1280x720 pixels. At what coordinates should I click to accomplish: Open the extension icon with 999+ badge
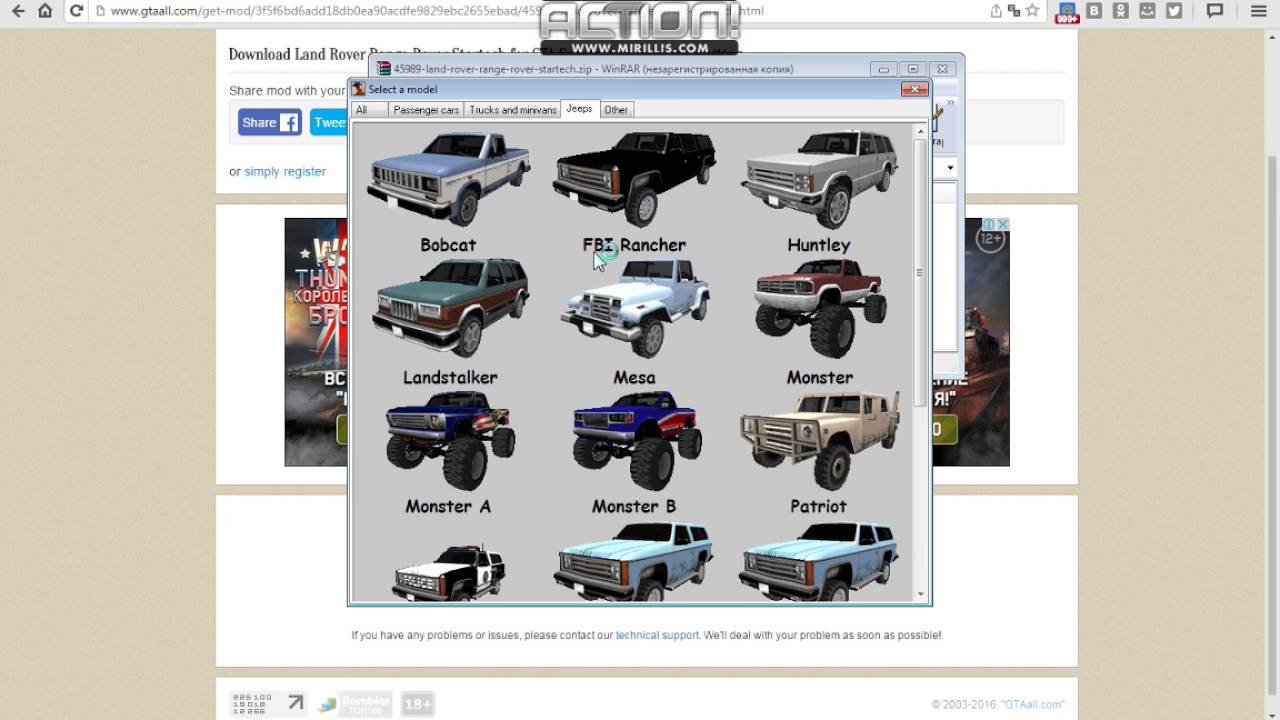coord(1068,12)
